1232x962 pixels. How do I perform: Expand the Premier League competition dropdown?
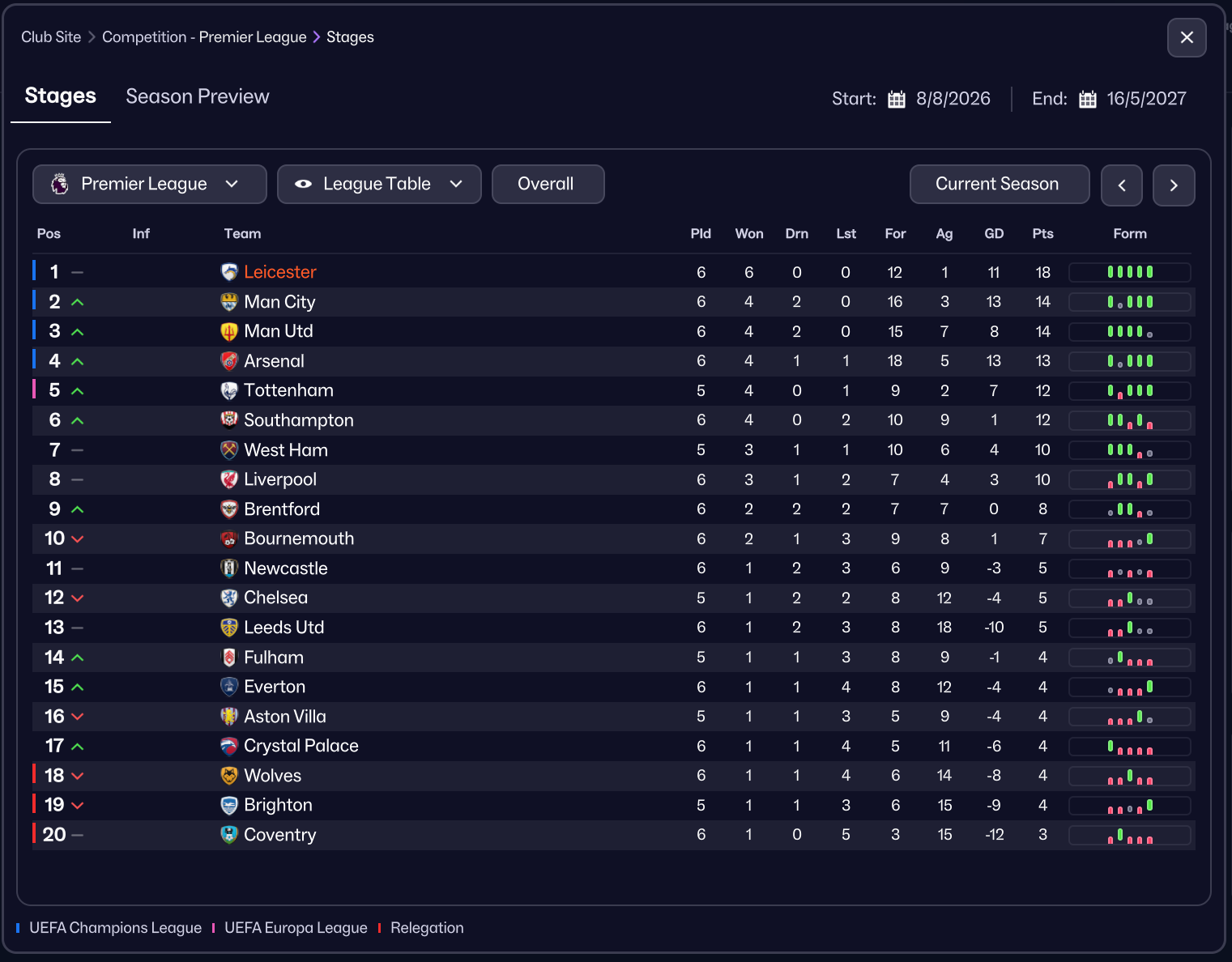150,185
